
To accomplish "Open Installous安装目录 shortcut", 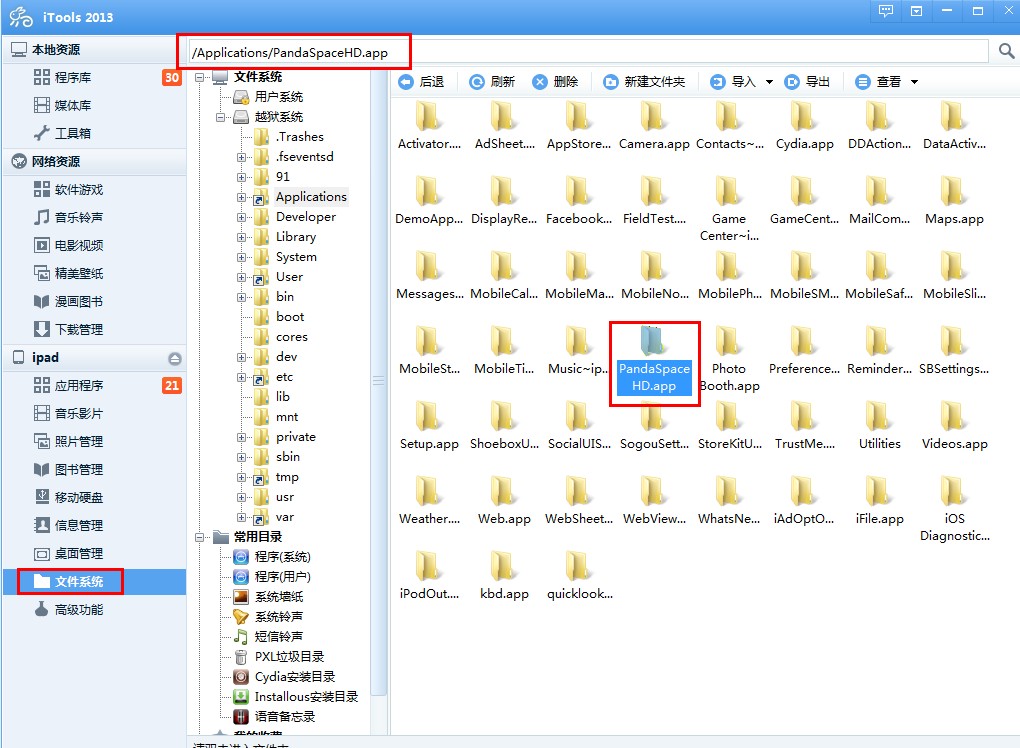I will (x=306, y=697).
